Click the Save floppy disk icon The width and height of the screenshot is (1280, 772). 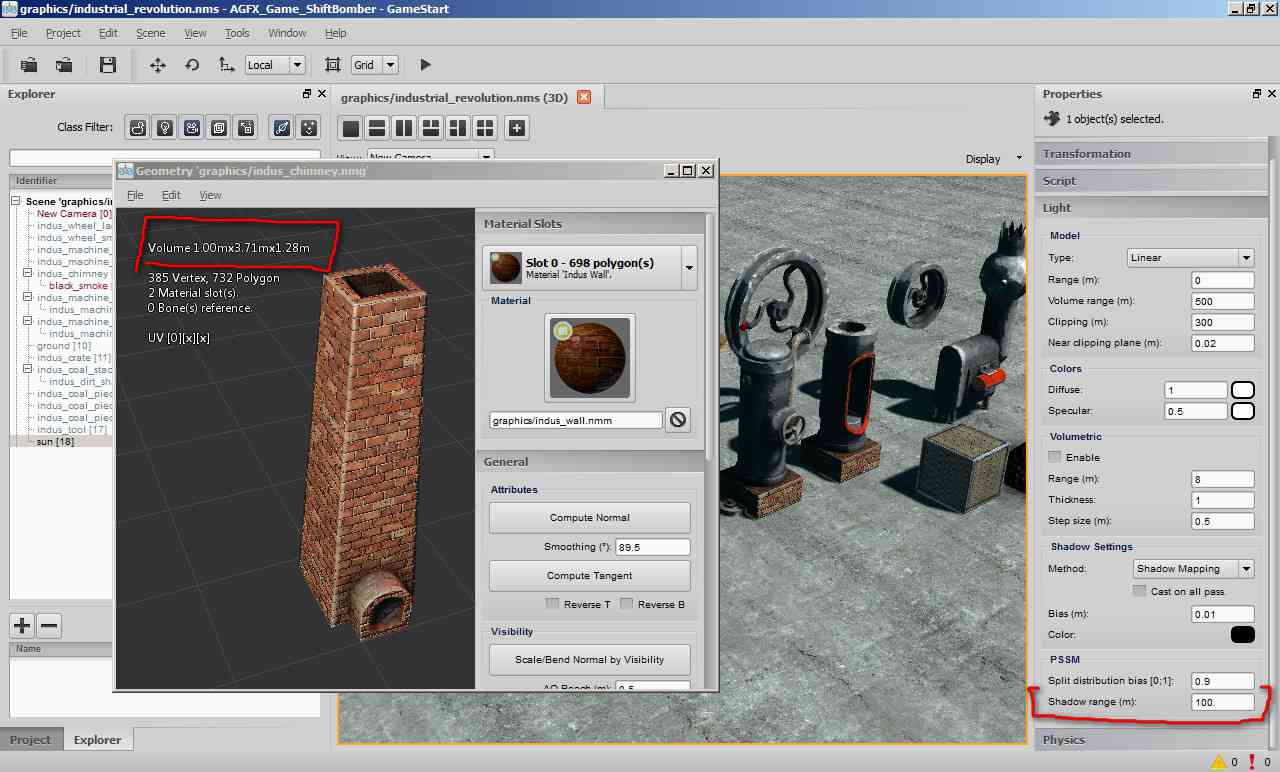coord(108,65)
